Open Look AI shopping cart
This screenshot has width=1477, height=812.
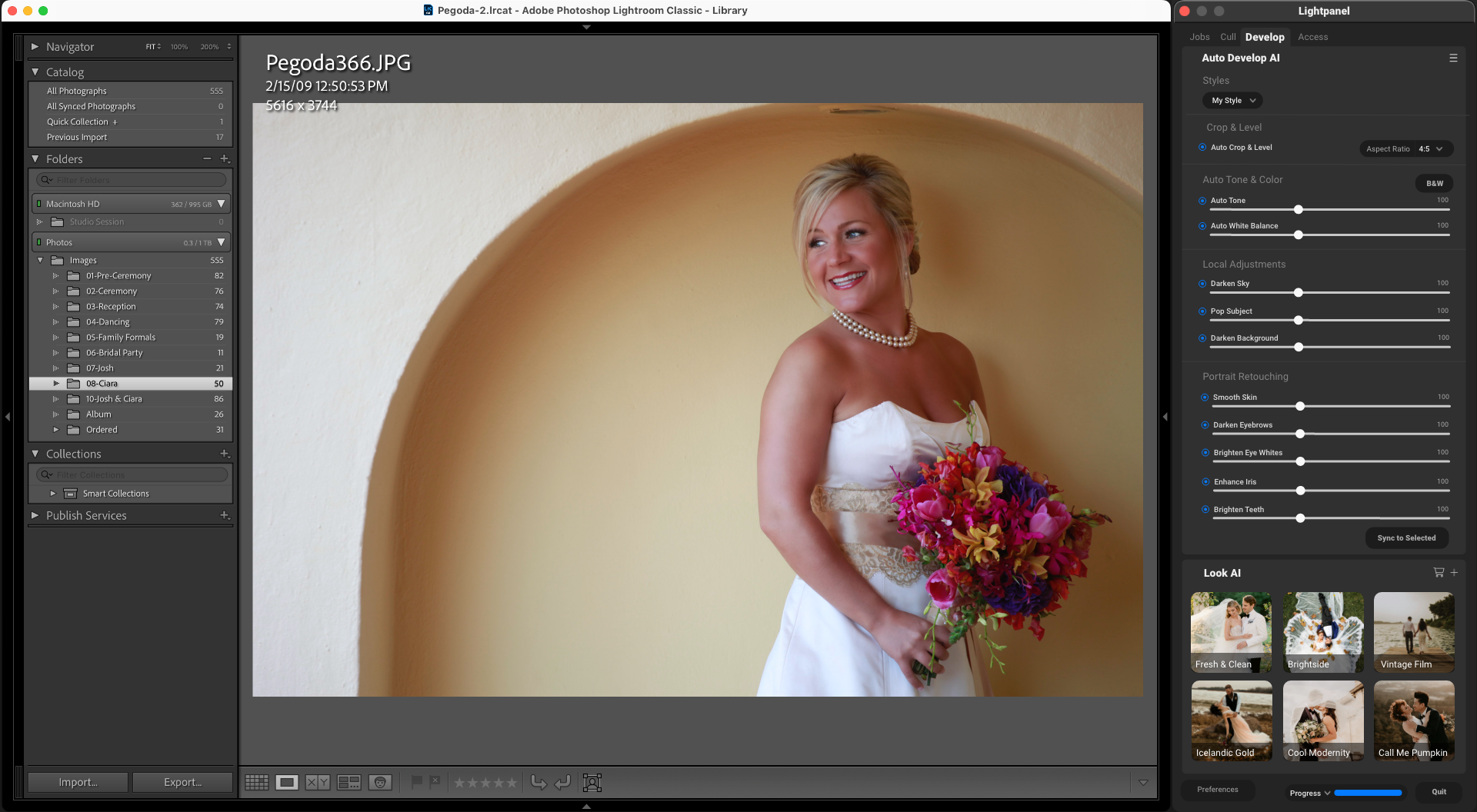[1439, 572]
